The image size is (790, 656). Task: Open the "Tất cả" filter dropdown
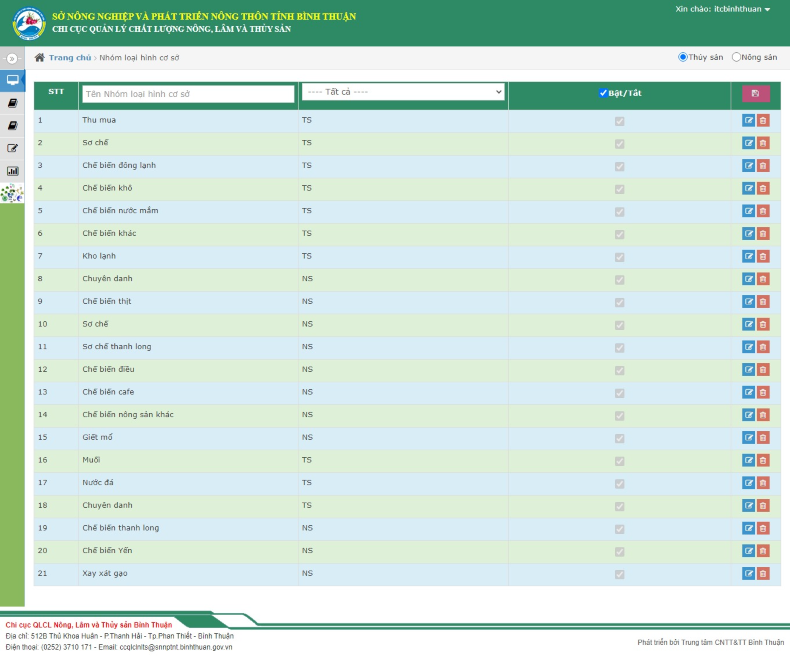(x=403, y=92)
